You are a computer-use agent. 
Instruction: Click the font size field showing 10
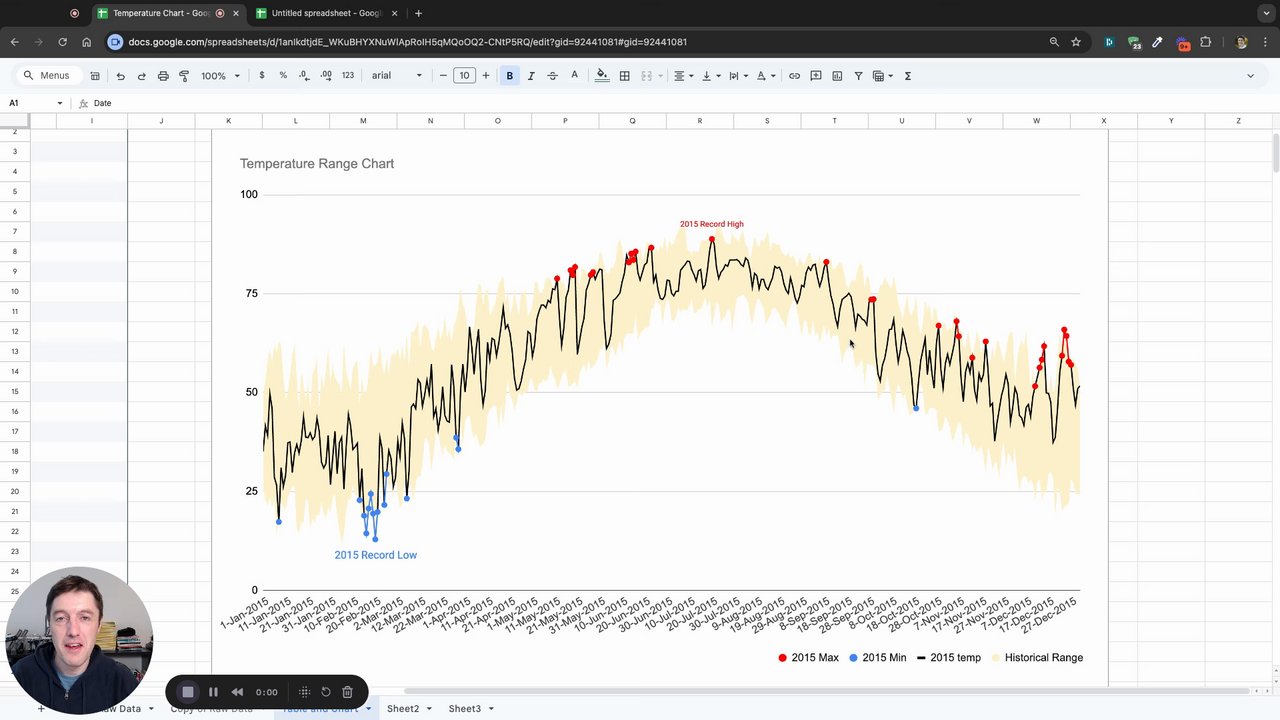tap(464, 76)
